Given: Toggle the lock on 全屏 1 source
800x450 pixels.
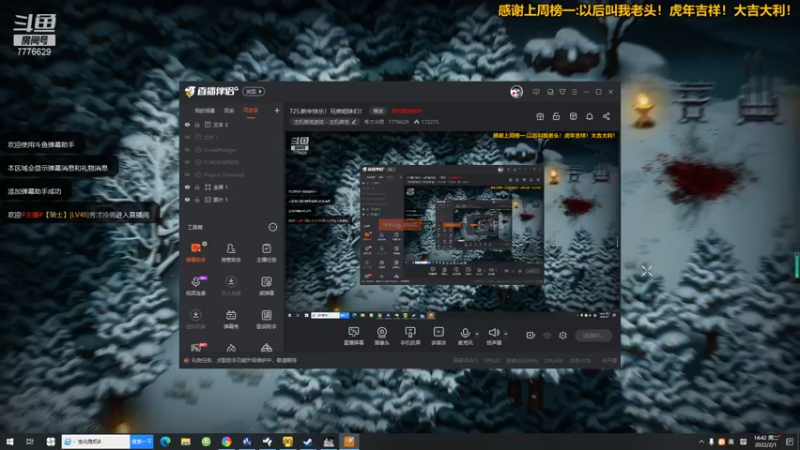Looking at the screenshot, I should click(x=197, y=187).
